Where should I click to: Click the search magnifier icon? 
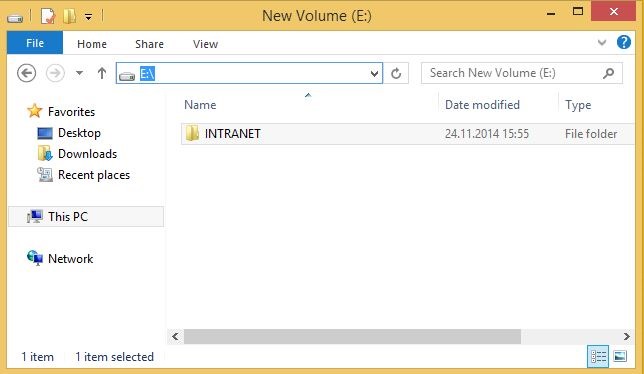click(x=609, y=73)
